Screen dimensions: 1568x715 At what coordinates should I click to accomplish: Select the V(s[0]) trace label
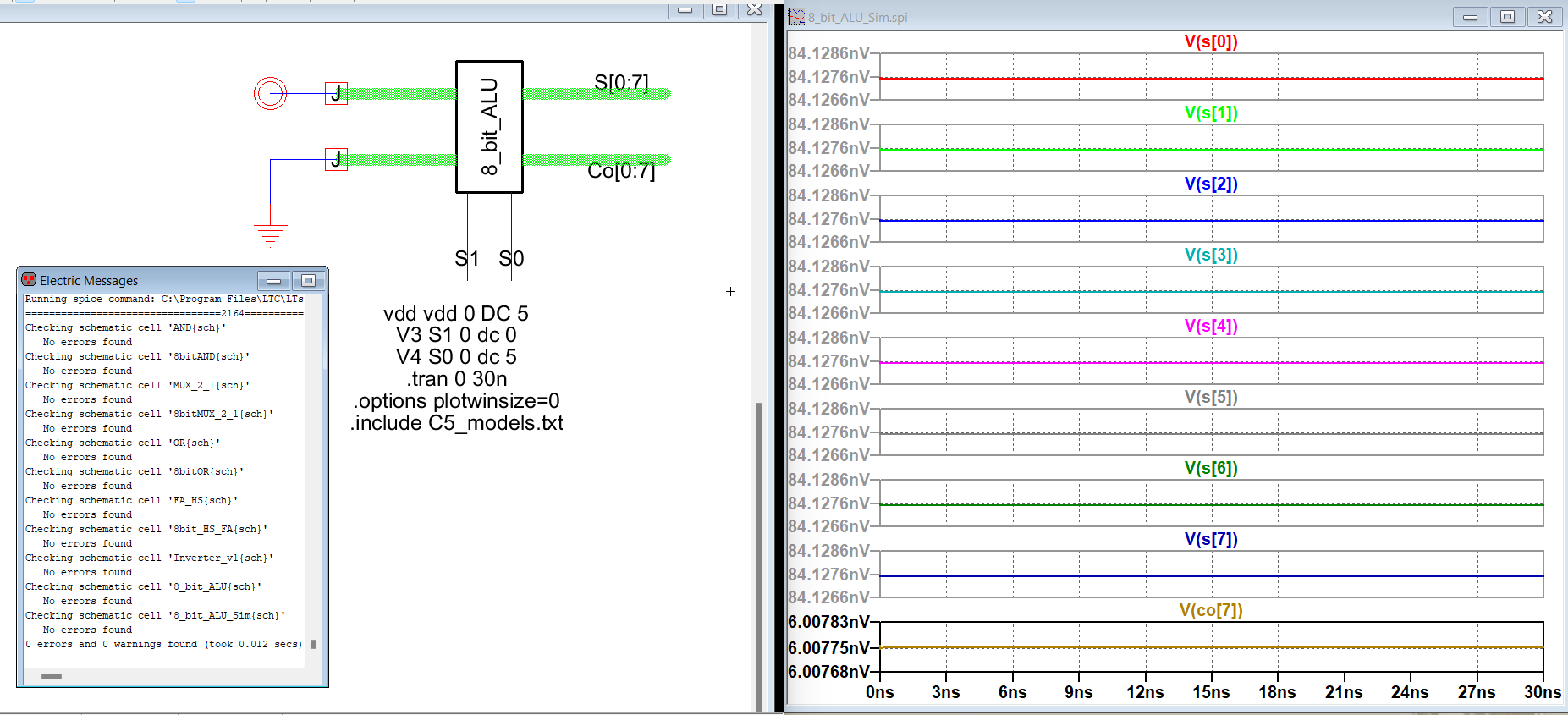click(x=1211, y=41)
